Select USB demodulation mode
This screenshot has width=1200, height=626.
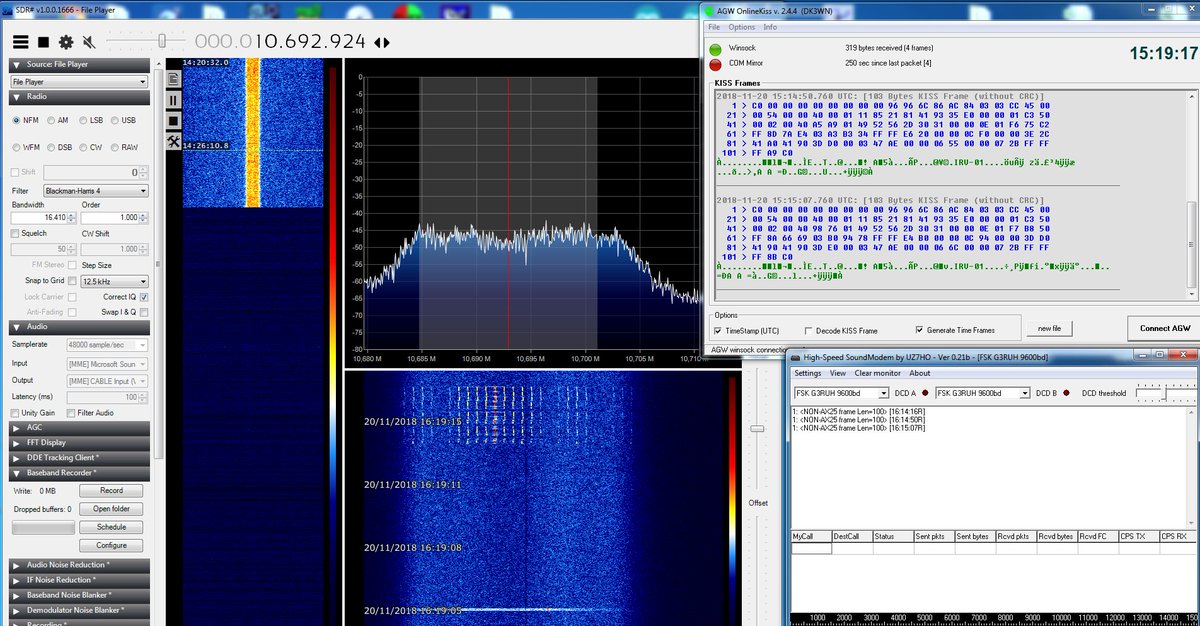tap(123, 120)
